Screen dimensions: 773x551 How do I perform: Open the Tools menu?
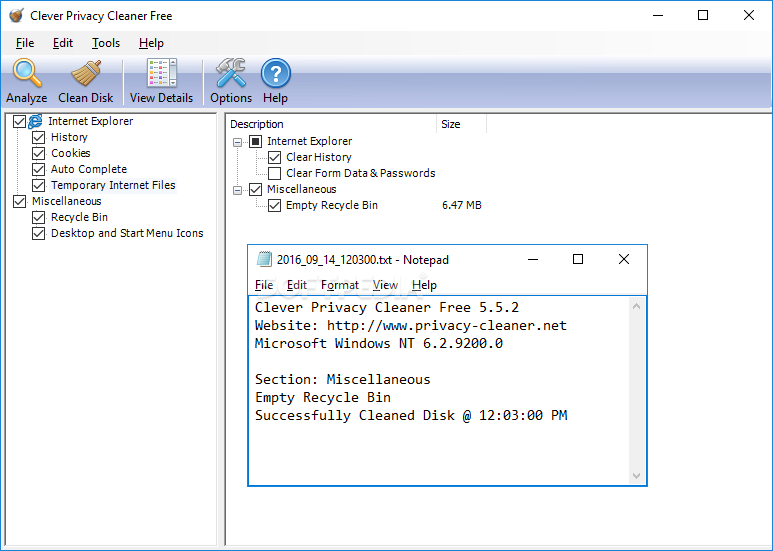point(105,43)
